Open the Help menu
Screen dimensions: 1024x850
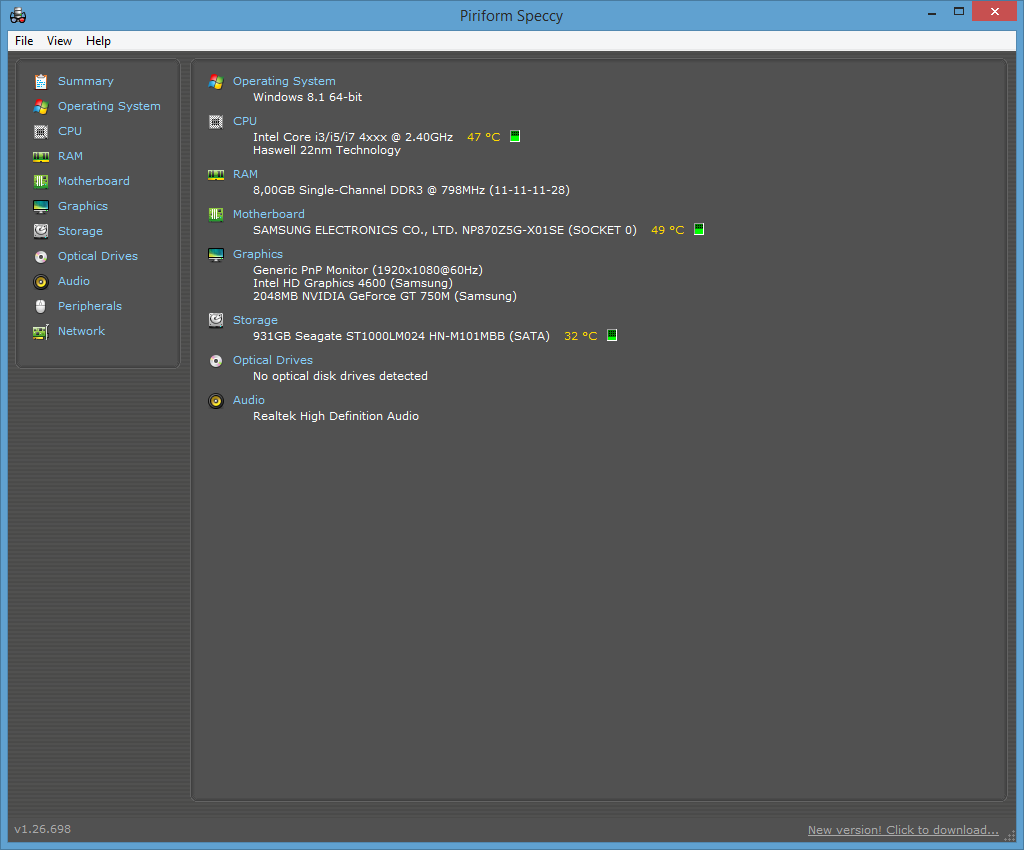[x=98, y=40]
